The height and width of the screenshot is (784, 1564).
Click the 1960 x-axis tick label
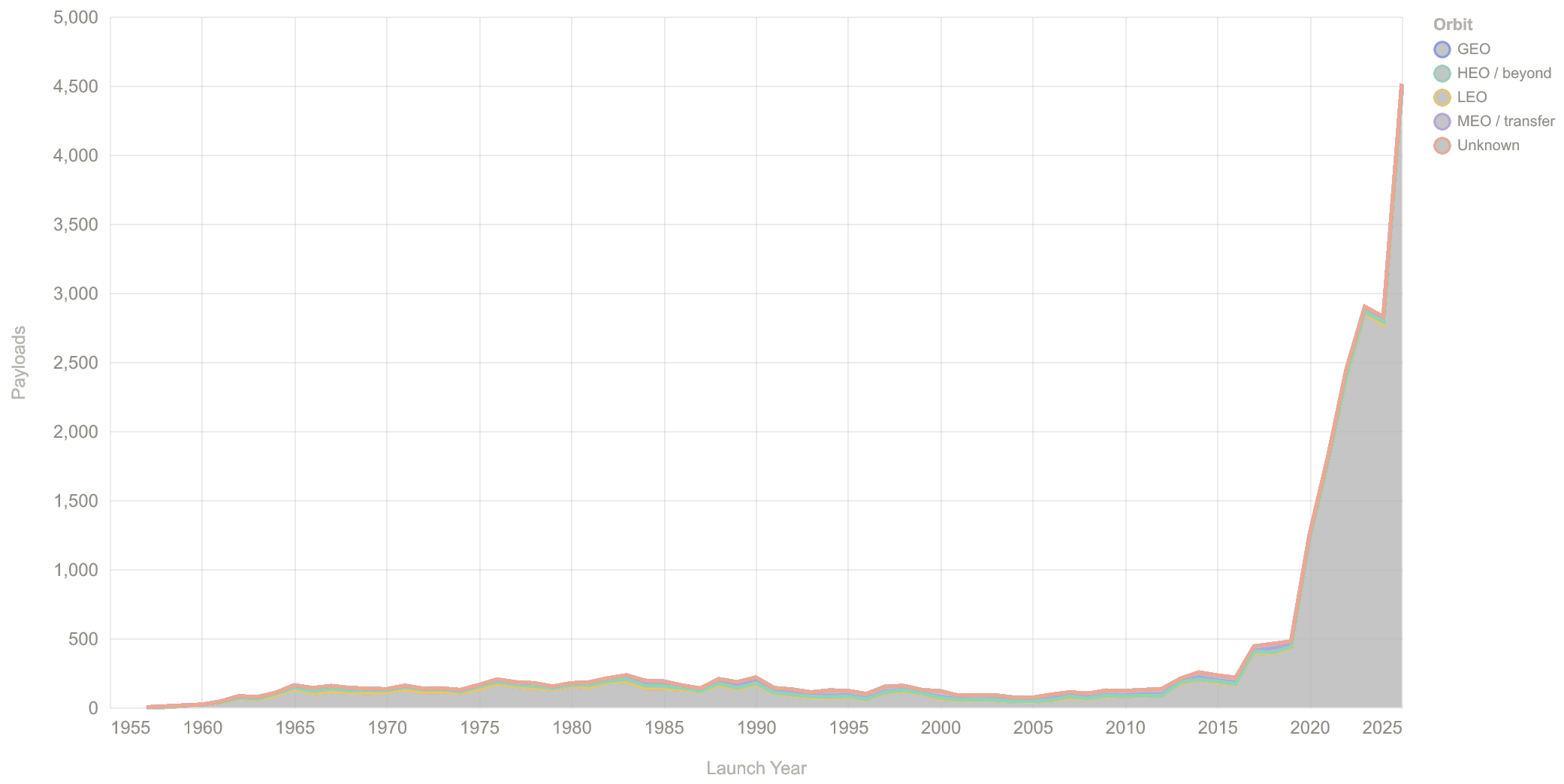coord(203,728)
